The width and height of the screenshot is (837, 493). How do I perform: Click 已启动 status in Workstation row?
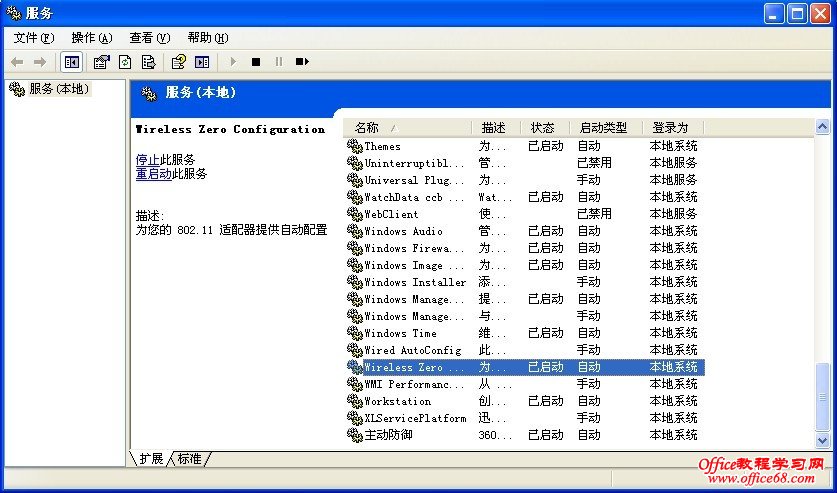click(x=546, y=401)
